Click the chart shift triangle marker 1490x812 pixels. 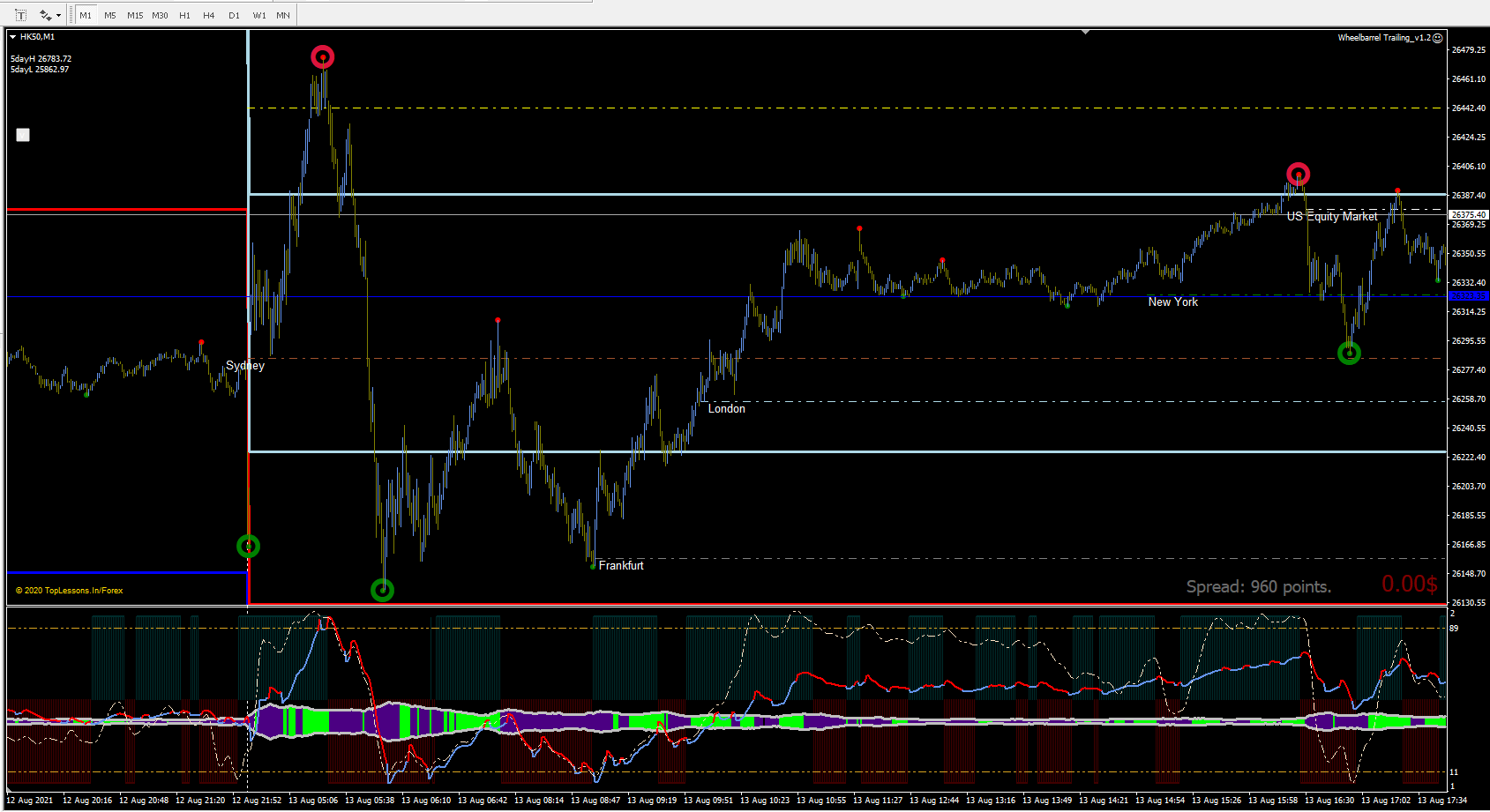click(x=1086, y=32)
